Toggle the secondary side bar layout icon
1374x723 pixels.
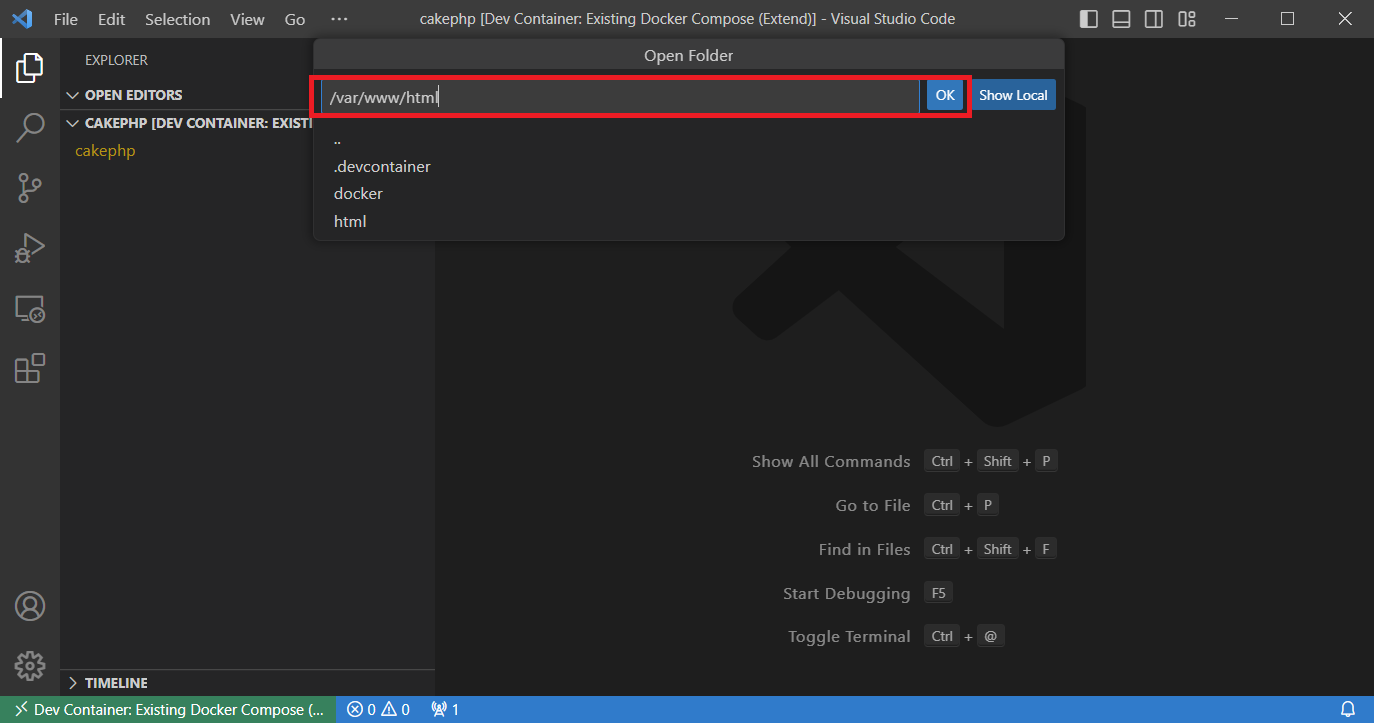[1153, 18]
